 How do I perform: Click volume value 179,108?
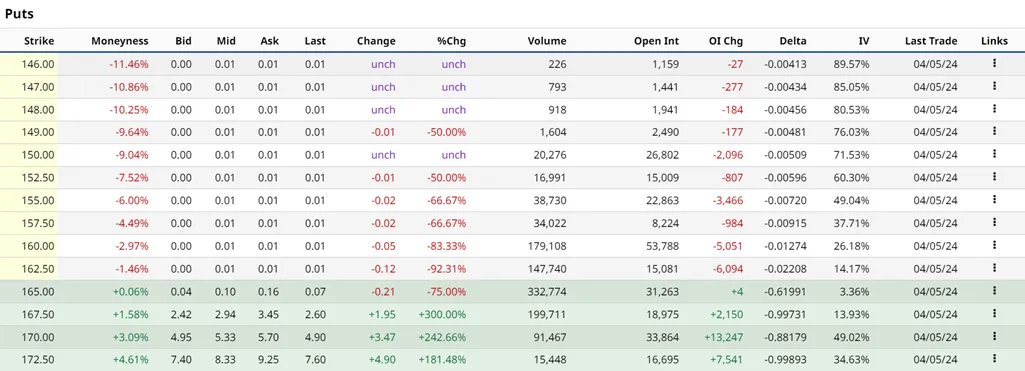pos(546,246)
